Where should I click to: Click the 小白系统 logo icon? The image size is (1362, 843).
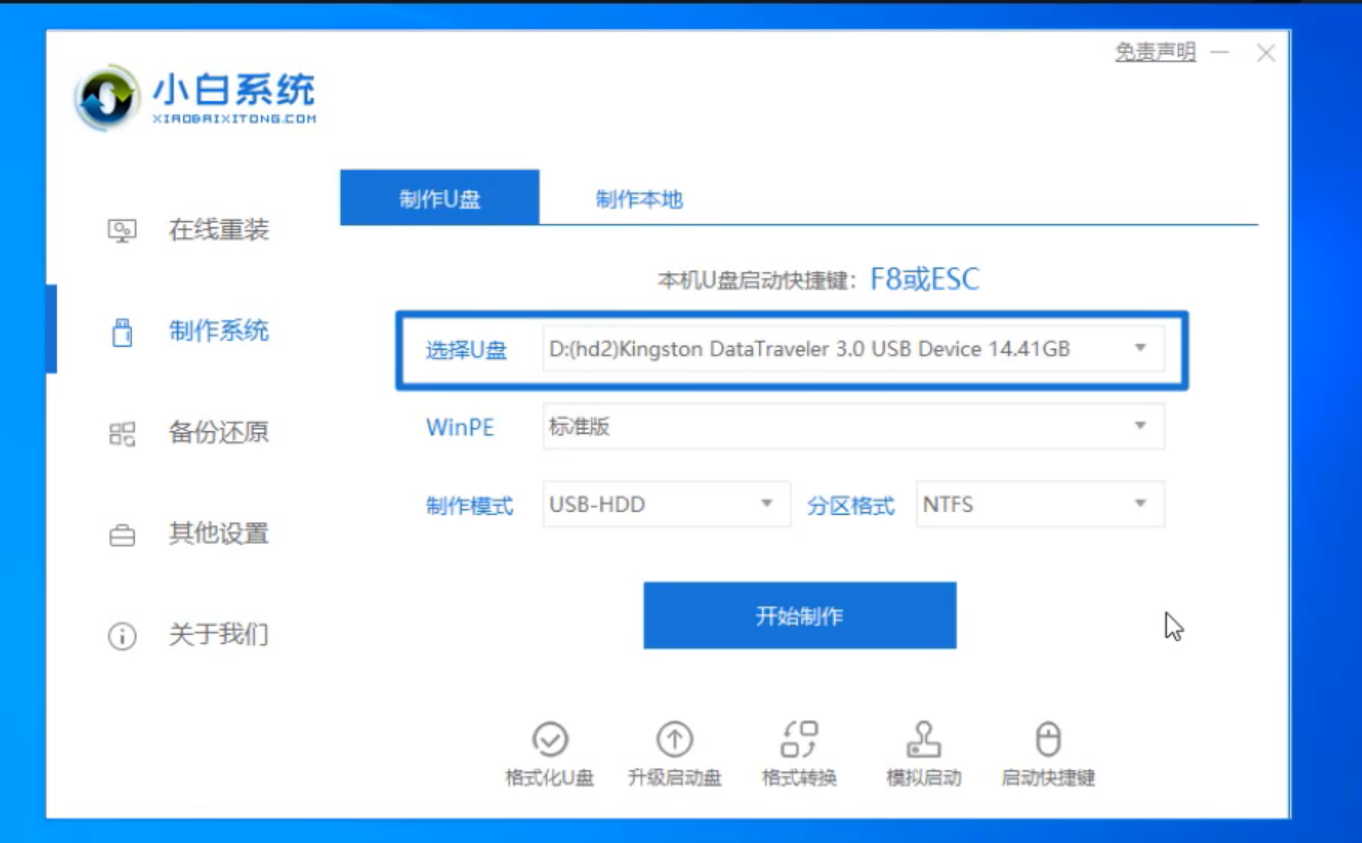pos(107,97)
